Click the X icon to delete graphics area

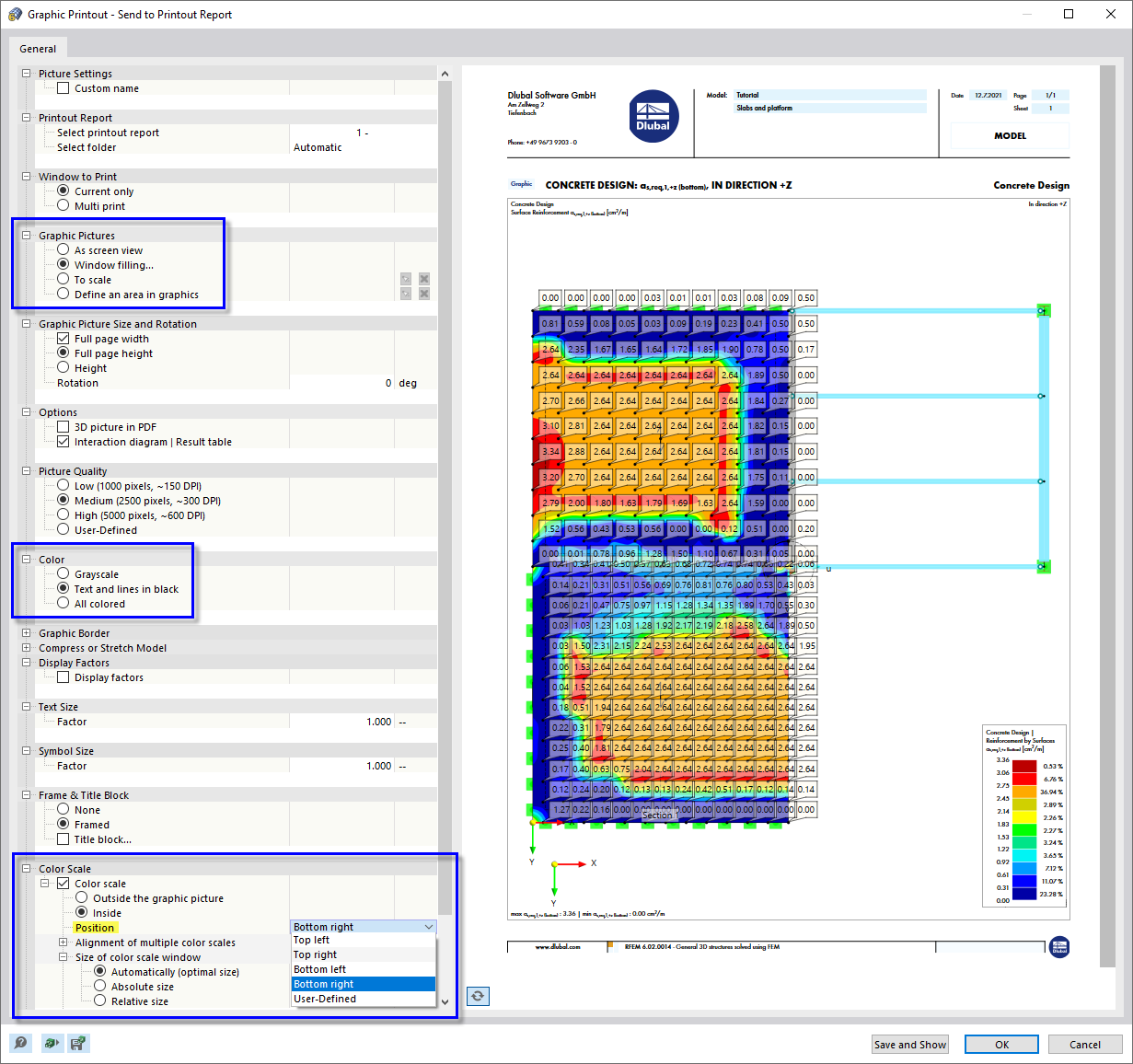pyautogui.click(x=424, y=278)
